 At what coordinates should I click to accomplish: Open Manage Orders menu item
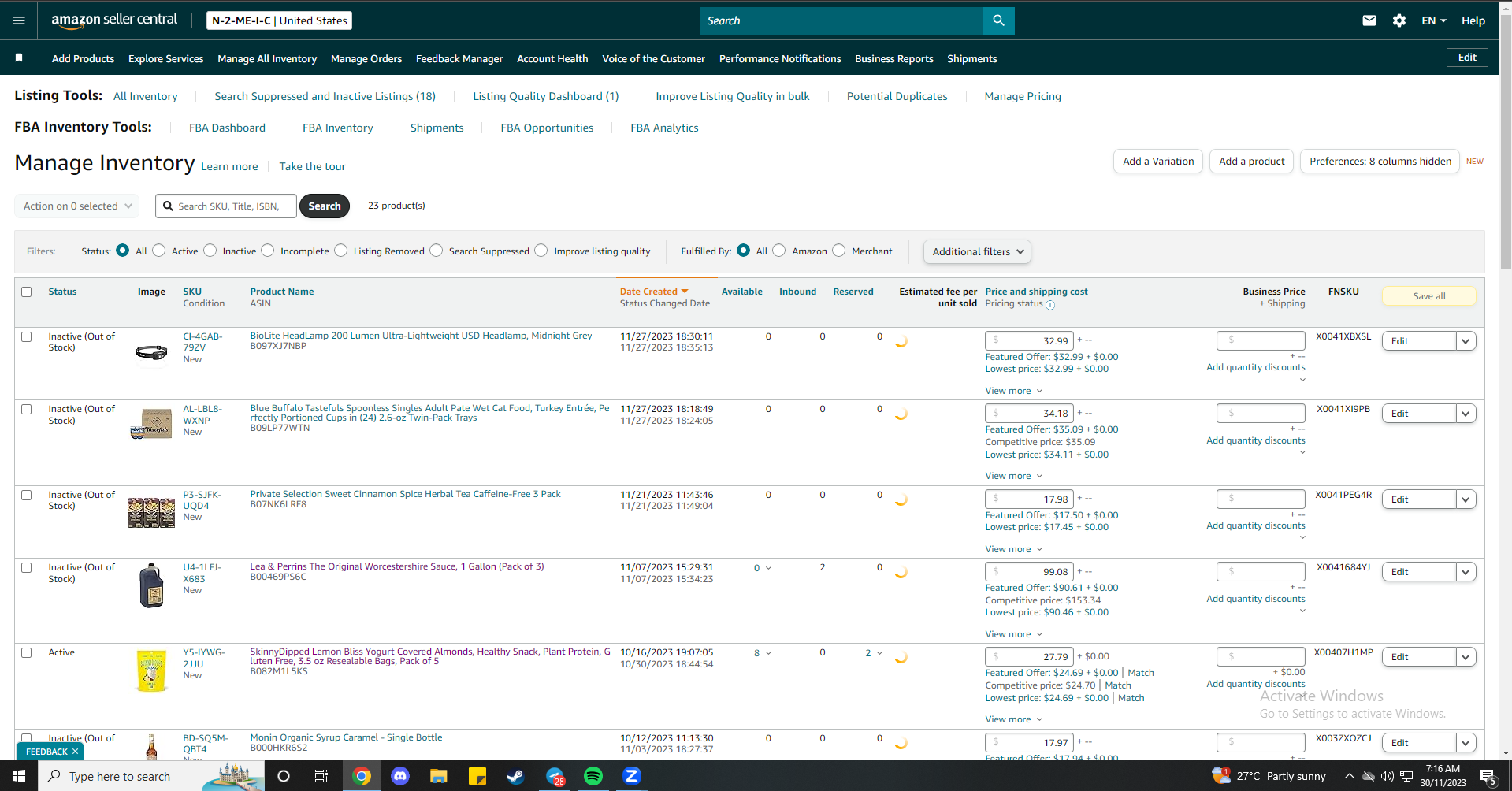pos(366,58)
